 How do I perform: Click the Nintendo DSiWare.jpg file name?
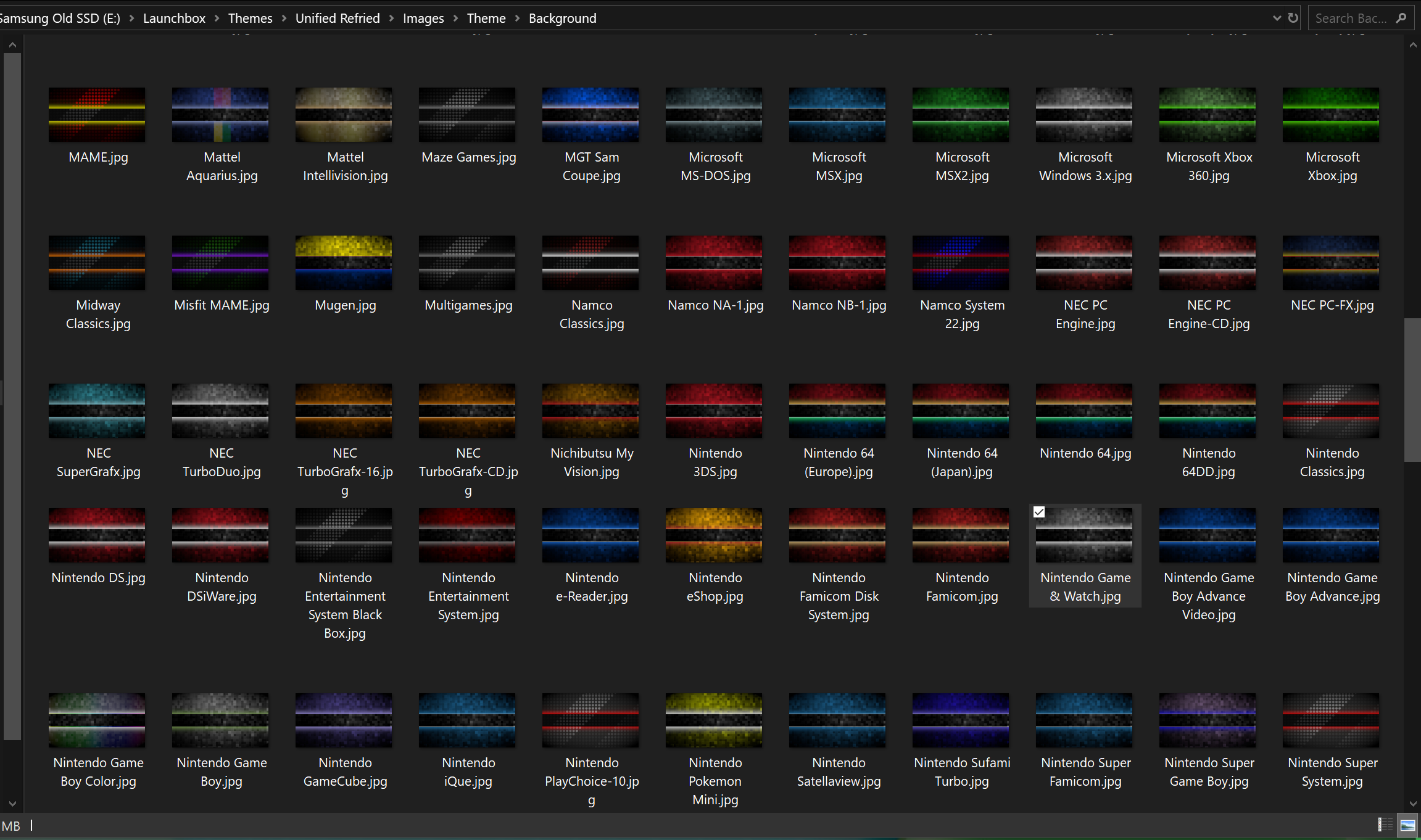point(222,587)
